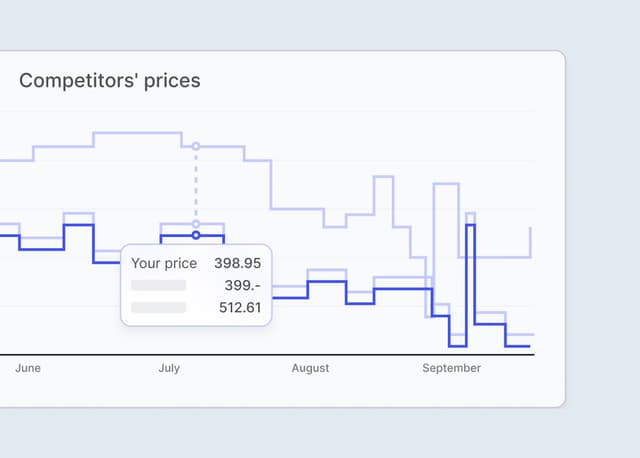The width and height of the screenshot is (640, 458).
Task: Click the narrow light blue peak in late August
Action: 384,178
